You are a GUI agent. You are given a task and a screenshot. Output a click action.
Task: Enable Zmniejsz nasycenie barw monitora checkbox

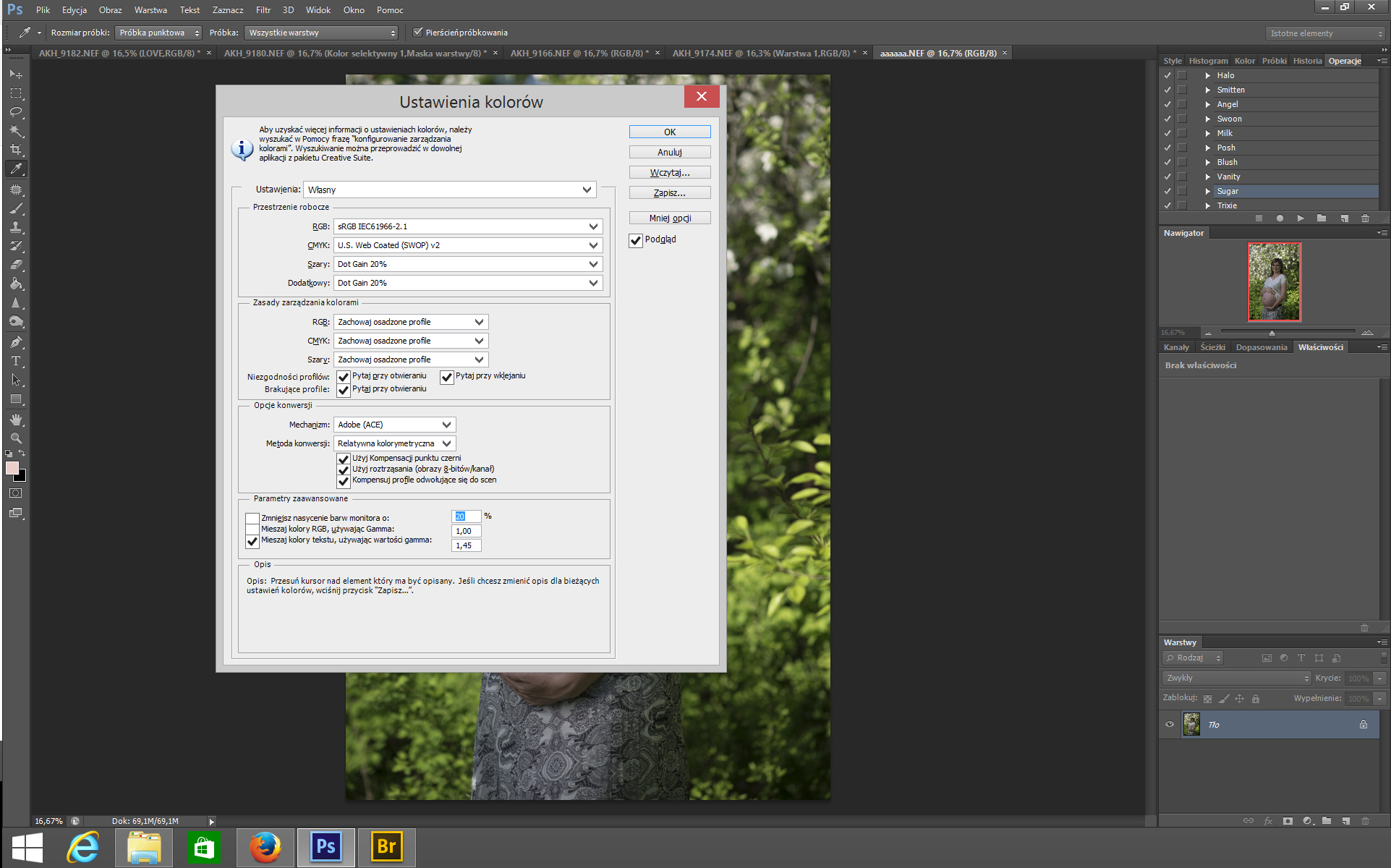click(x=252, y=518)
